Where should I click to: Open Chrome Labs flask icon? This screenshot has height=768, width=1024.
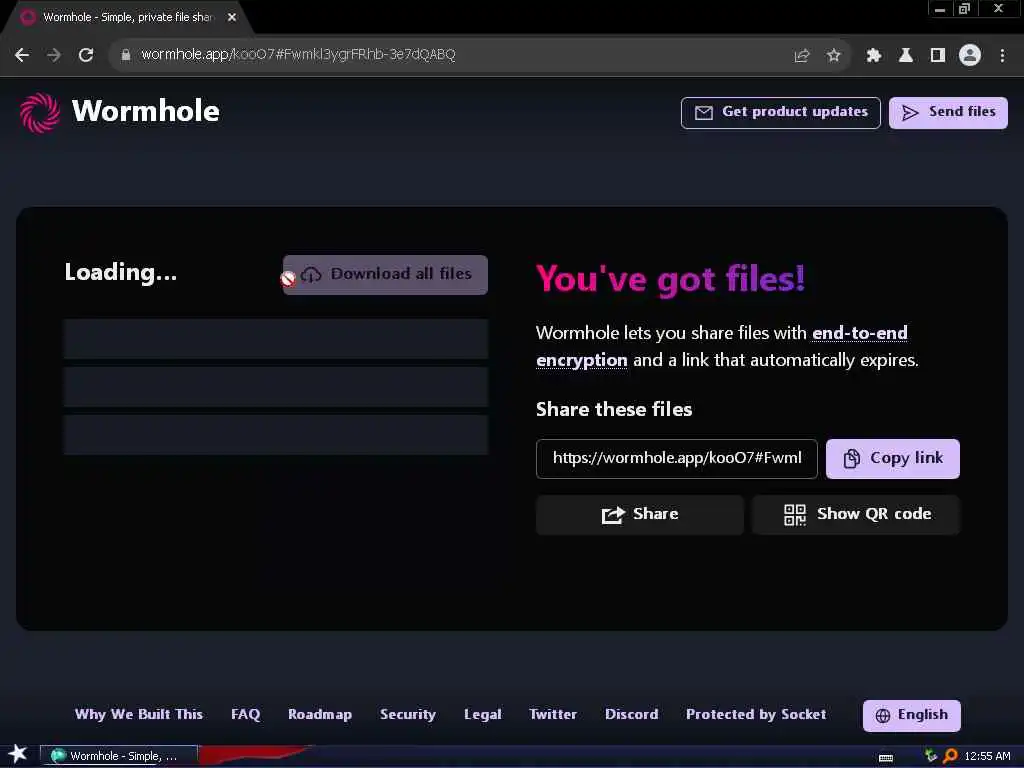click(906, 56)
